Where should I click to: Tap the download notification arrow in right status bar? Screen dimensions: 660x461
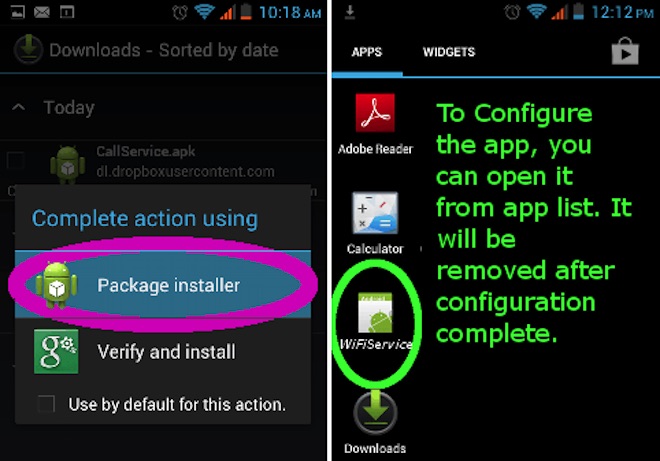349,13
